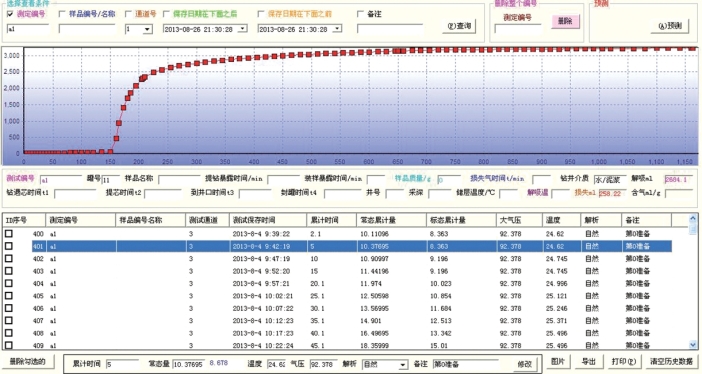Viewport: 702px width, 374px height.
Task: Sort by the 常态累计量 column header
Action: pos(392,220)
